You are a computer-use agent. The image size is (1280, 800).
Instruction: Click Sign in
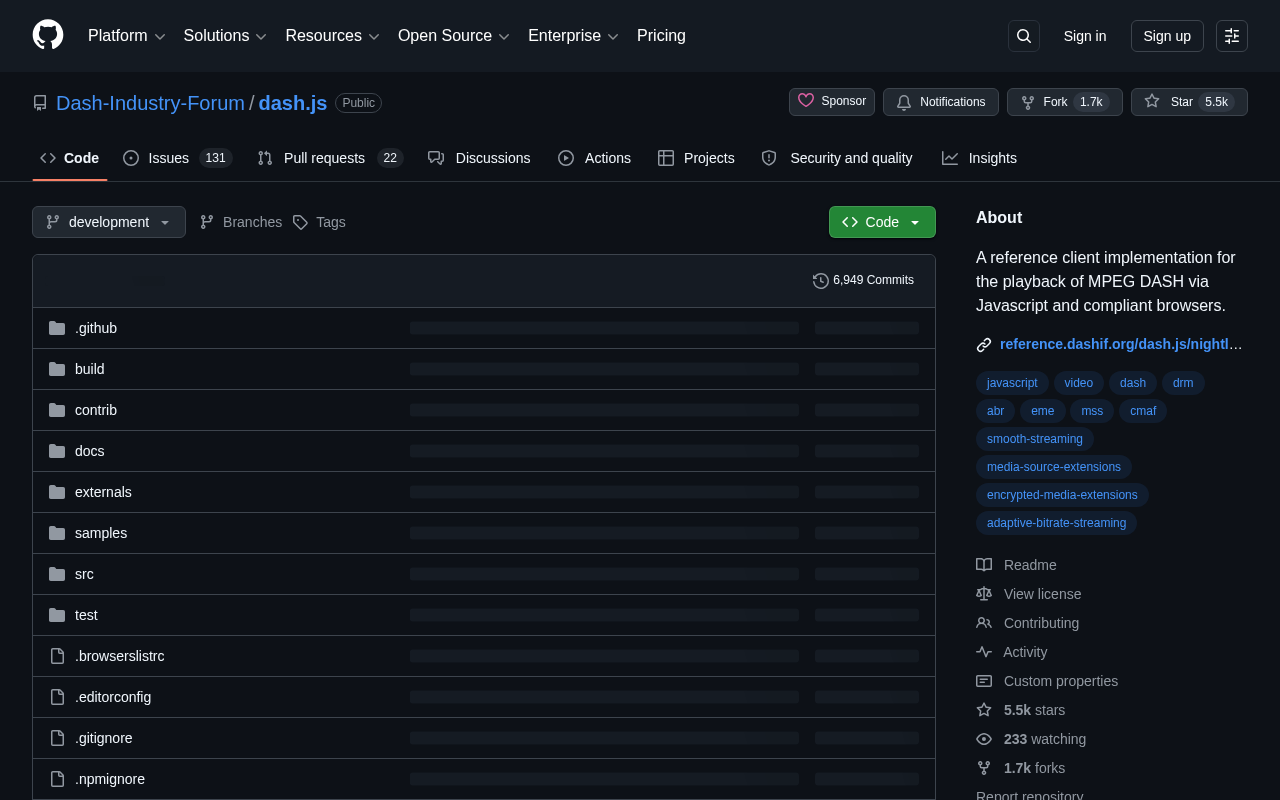click(x=1085, y=36)
